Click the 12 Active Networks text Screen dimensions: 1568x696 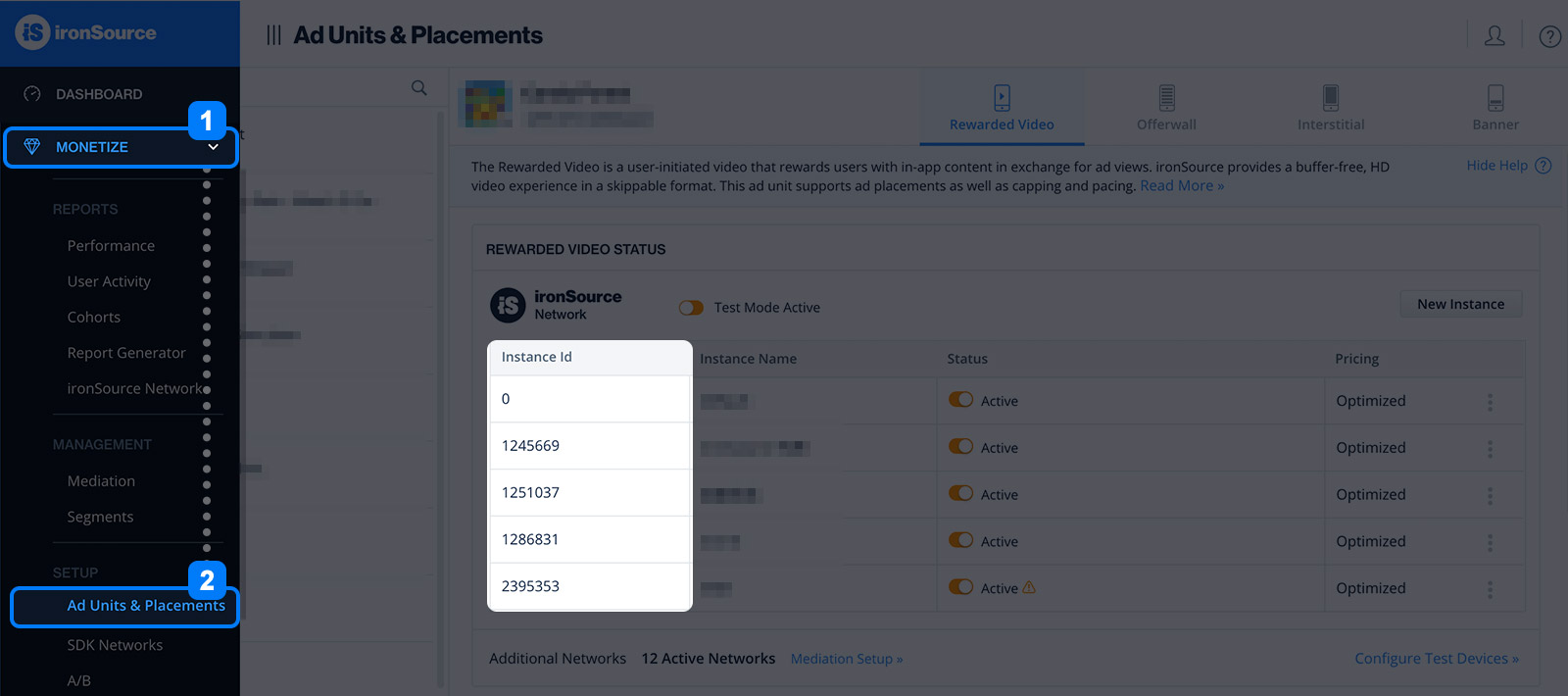tap(709, 659)
